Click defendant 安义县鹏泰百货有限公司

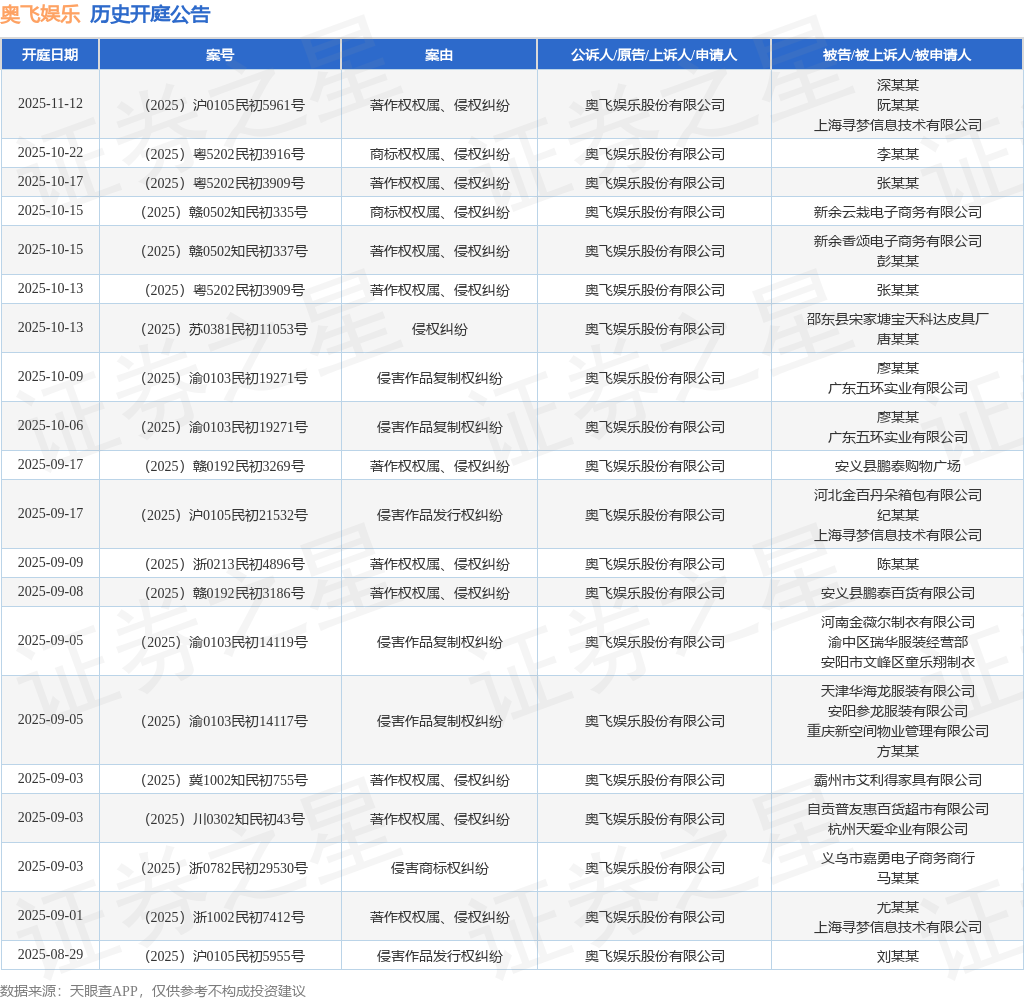tap(897, 593)
